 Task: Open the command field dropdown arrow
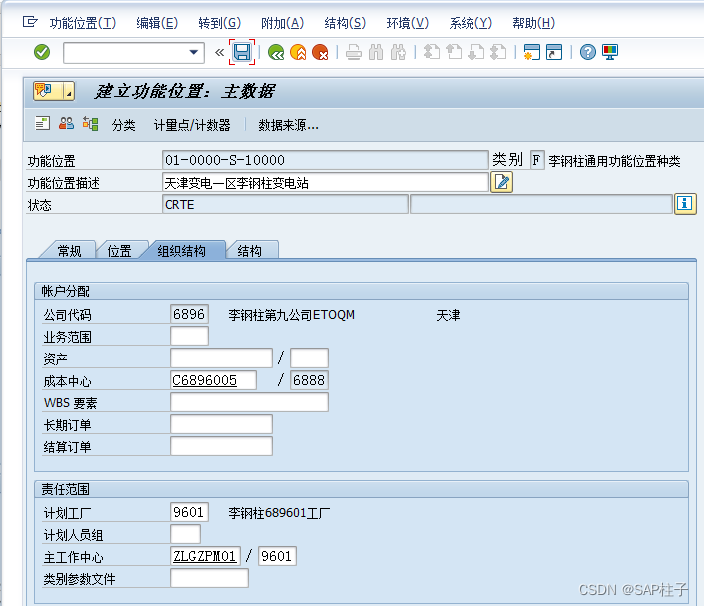[x=194, y=53]
